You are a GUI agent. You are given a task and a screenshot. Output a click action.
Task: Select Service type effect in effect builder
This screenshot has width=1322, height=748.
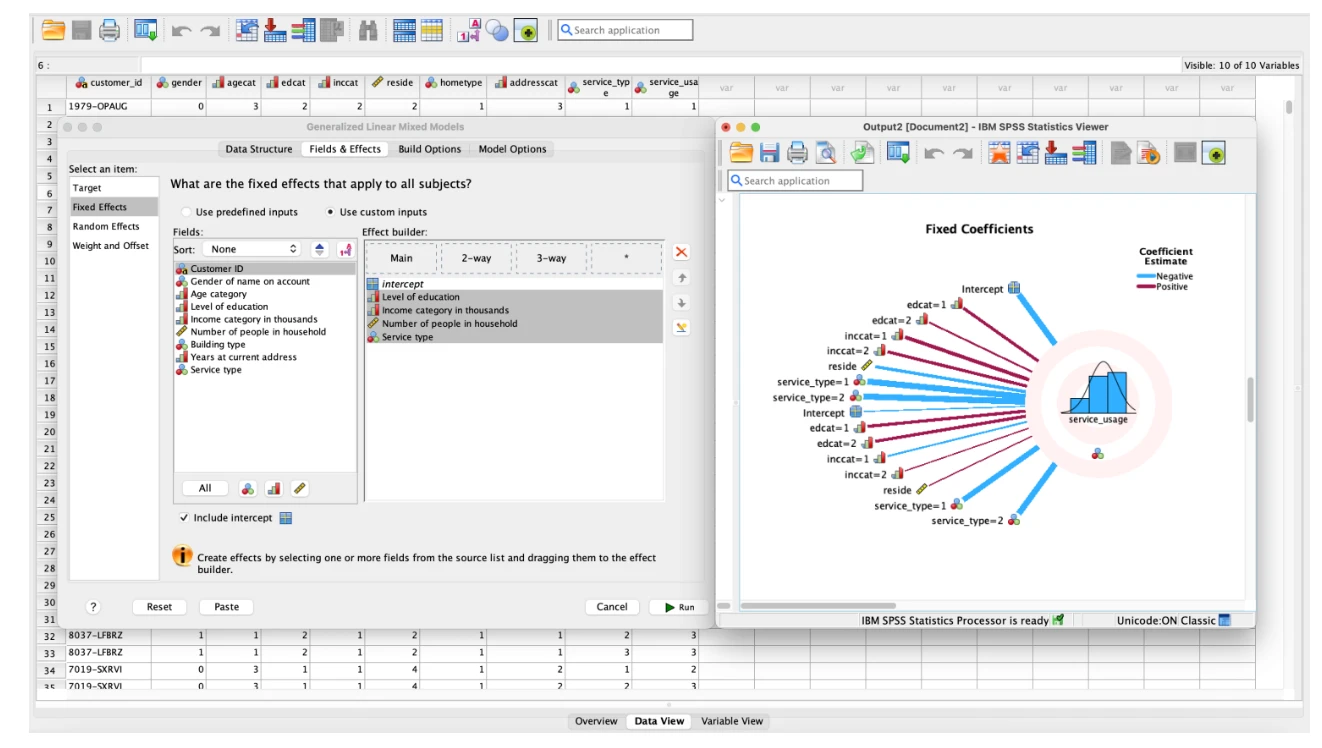click(x=513, y=338)
